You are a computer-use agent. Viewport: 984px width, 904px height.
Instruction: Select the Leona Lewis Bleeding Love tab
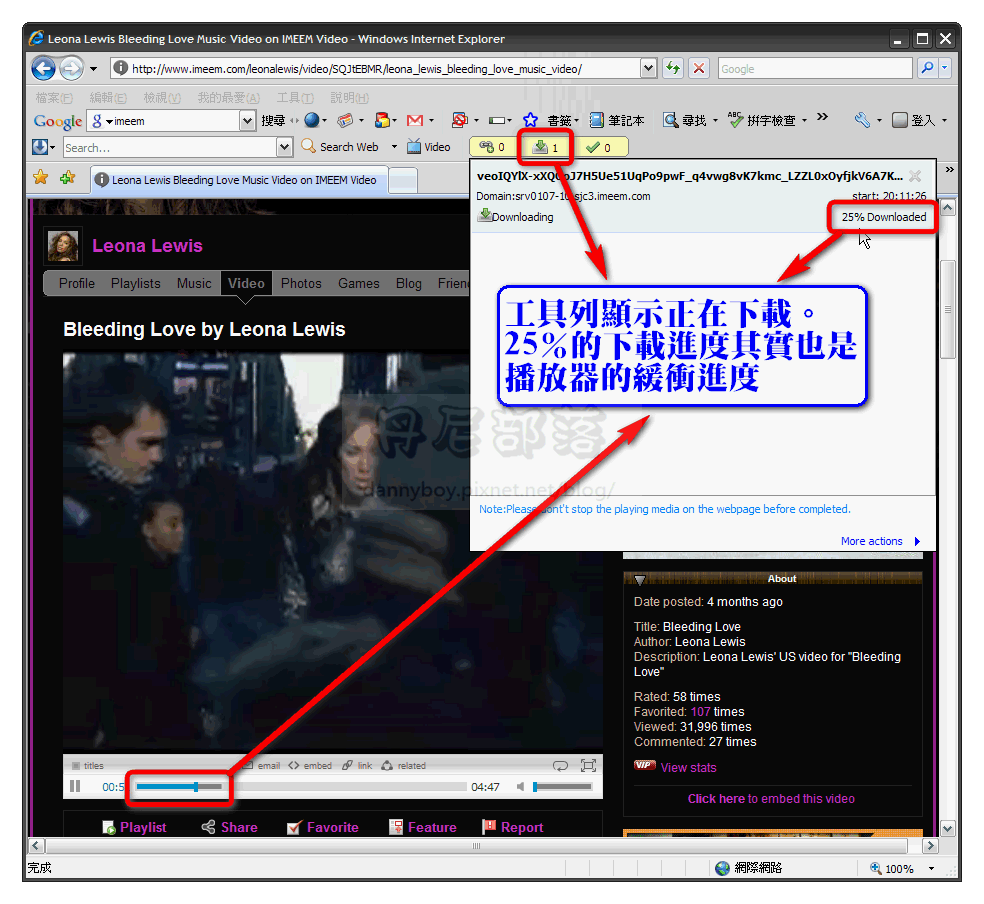coord(238,180)
